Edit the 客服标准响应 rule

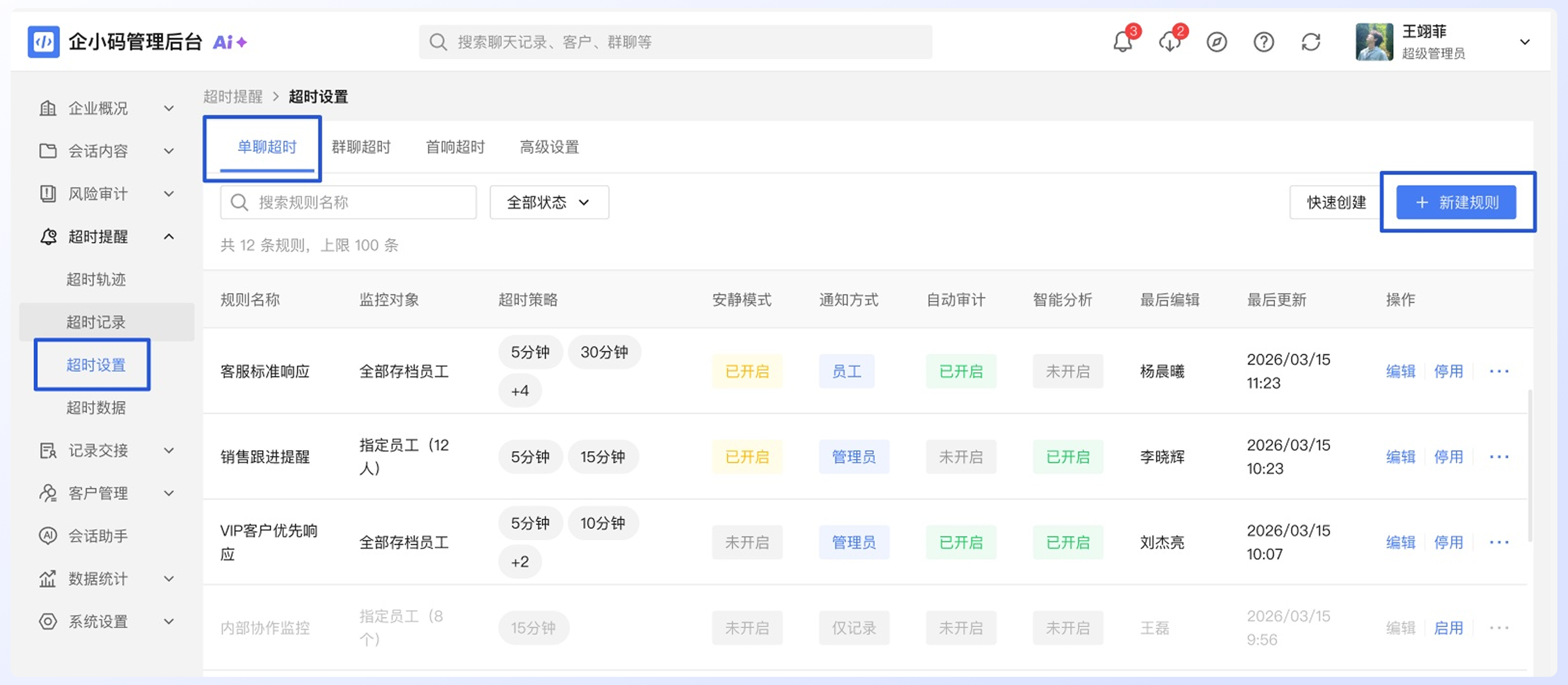[x=1401, y=371]
